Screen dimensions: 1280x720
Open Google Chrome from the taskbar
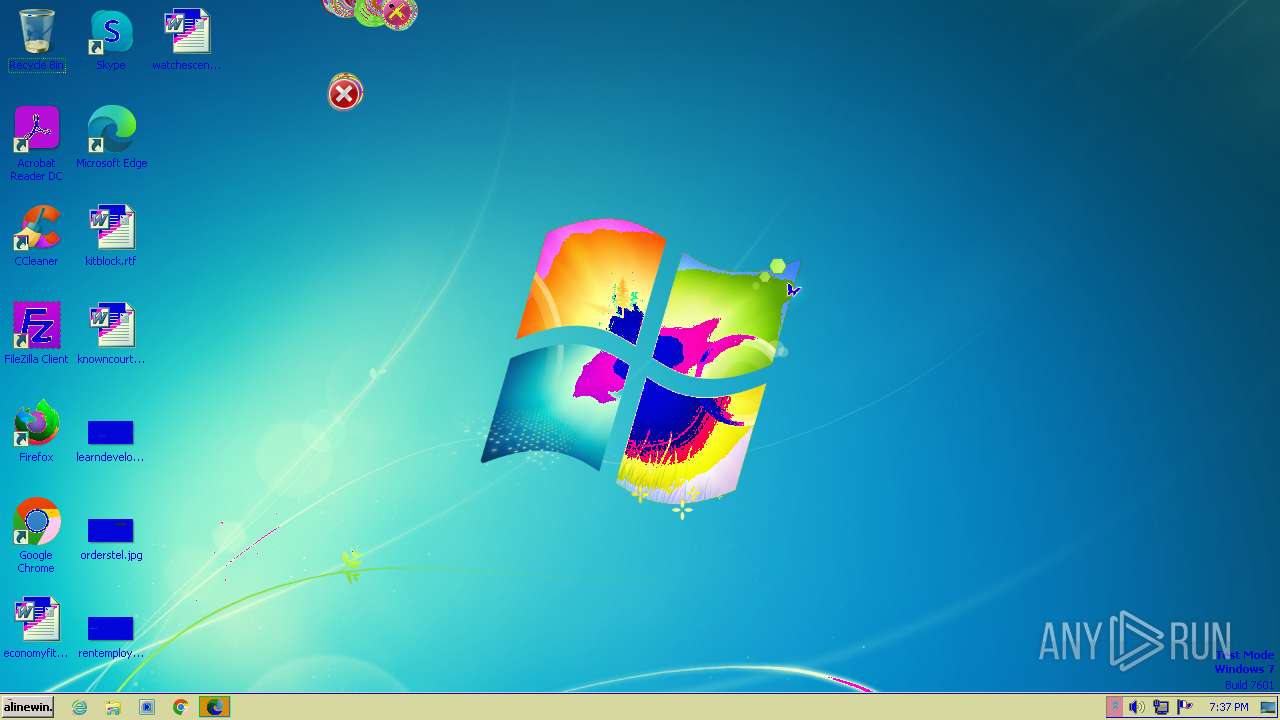tap(180, 707)
